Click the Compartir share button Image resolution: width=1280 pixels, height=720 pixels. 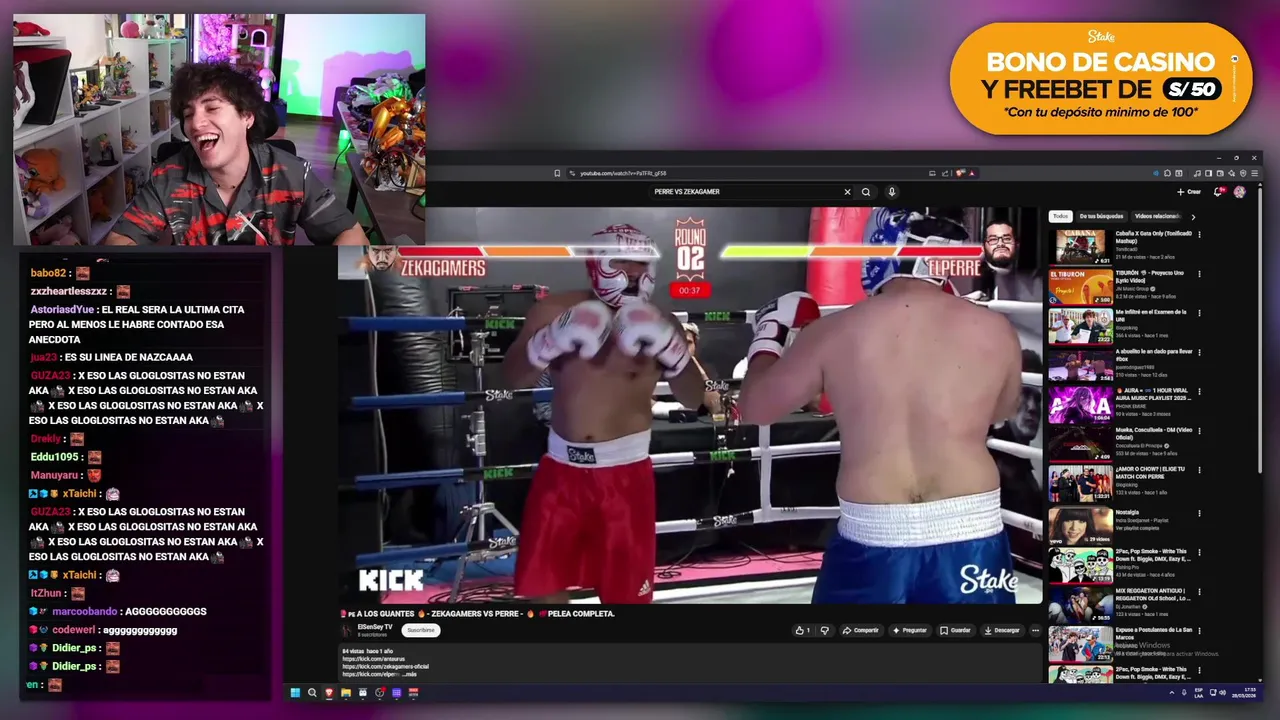click(x=860, y=631)
